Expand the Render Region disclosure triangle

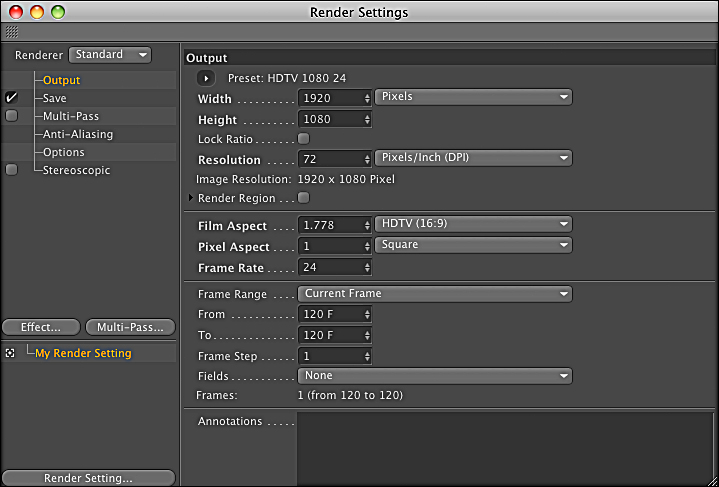[x=191, y=198]
